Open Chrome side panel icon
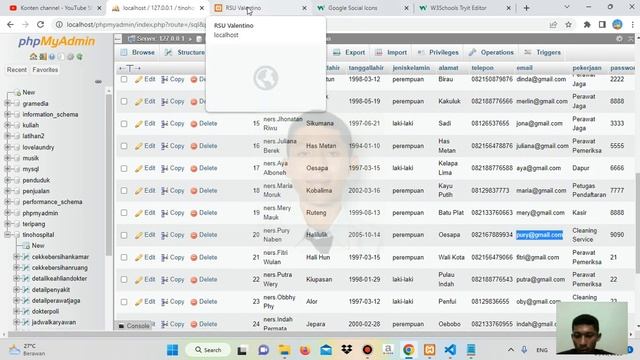 (602, 24)
